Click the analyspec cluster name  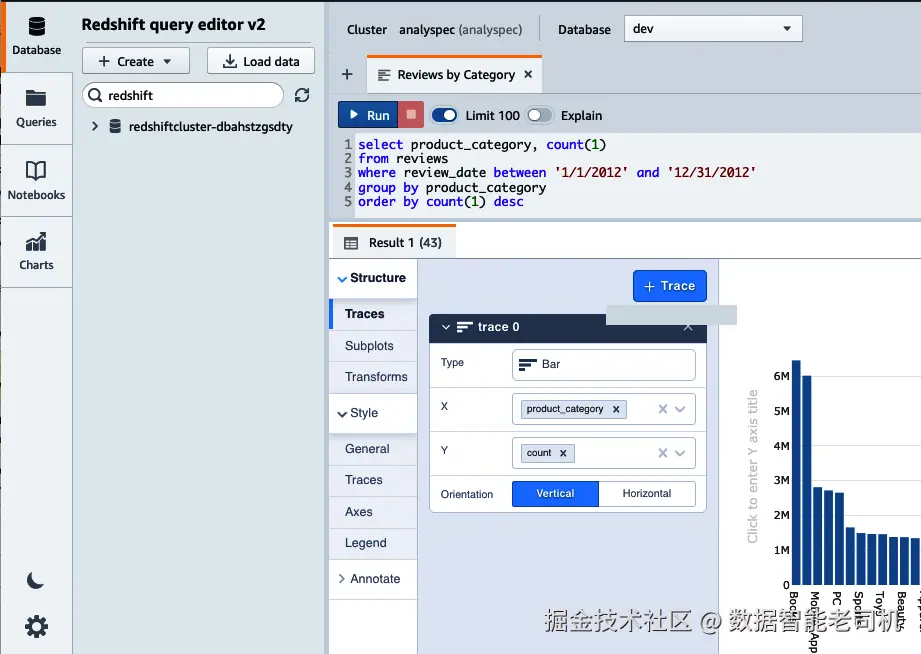coord(460,29)
